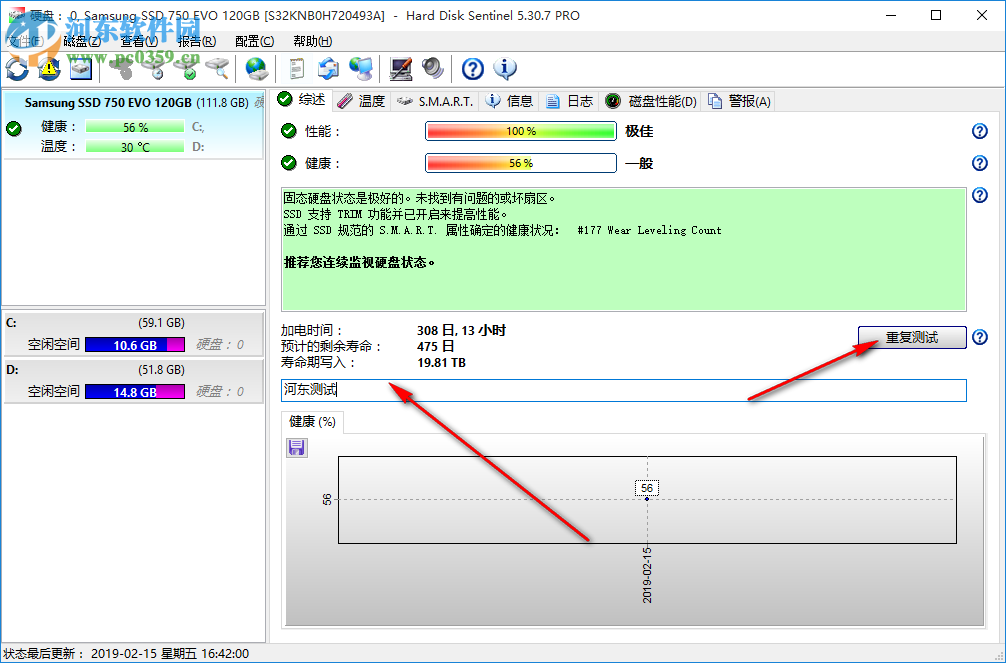This screenshot has height=663, width=1006.
Task: Open the blue question mark help icon
Action: [x=471, y=69]
